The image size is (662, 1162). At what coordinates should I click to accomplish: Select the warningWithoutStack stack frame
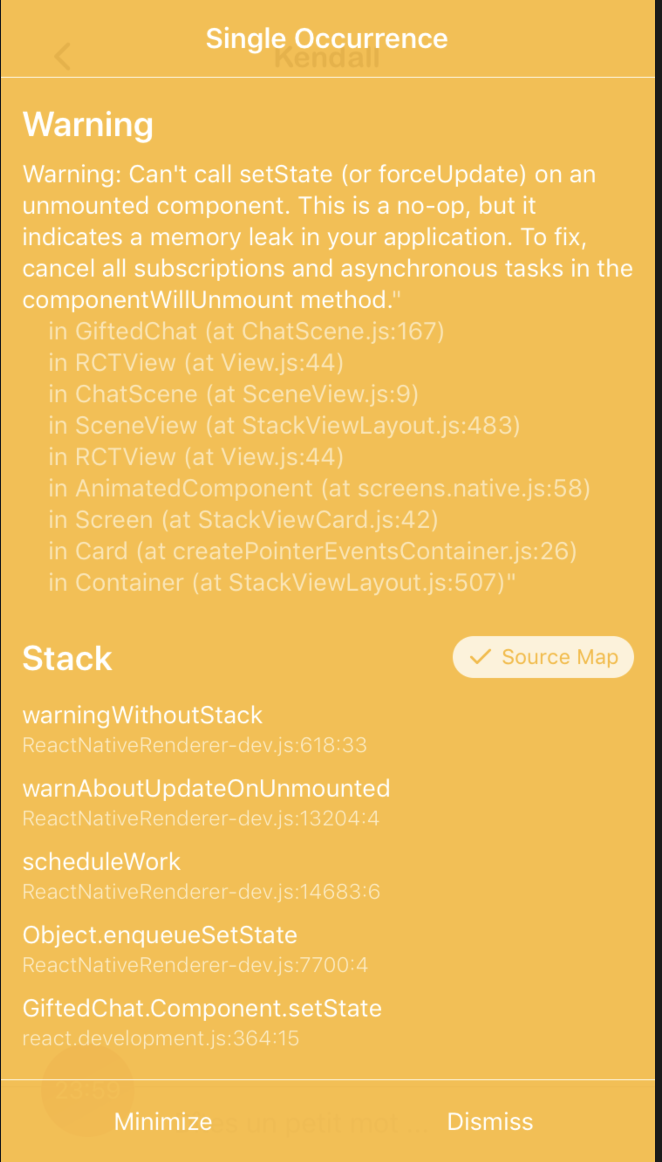click(142, 716)
